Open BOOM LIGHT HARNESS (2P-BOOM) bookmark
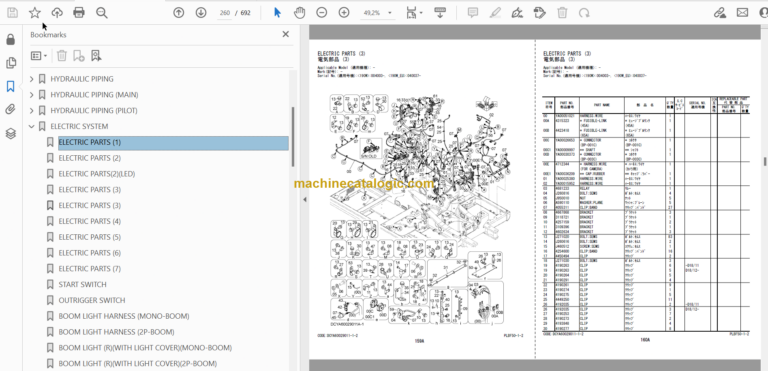The width and height of the screenshot is (768, 371). [x=116, y=332]
